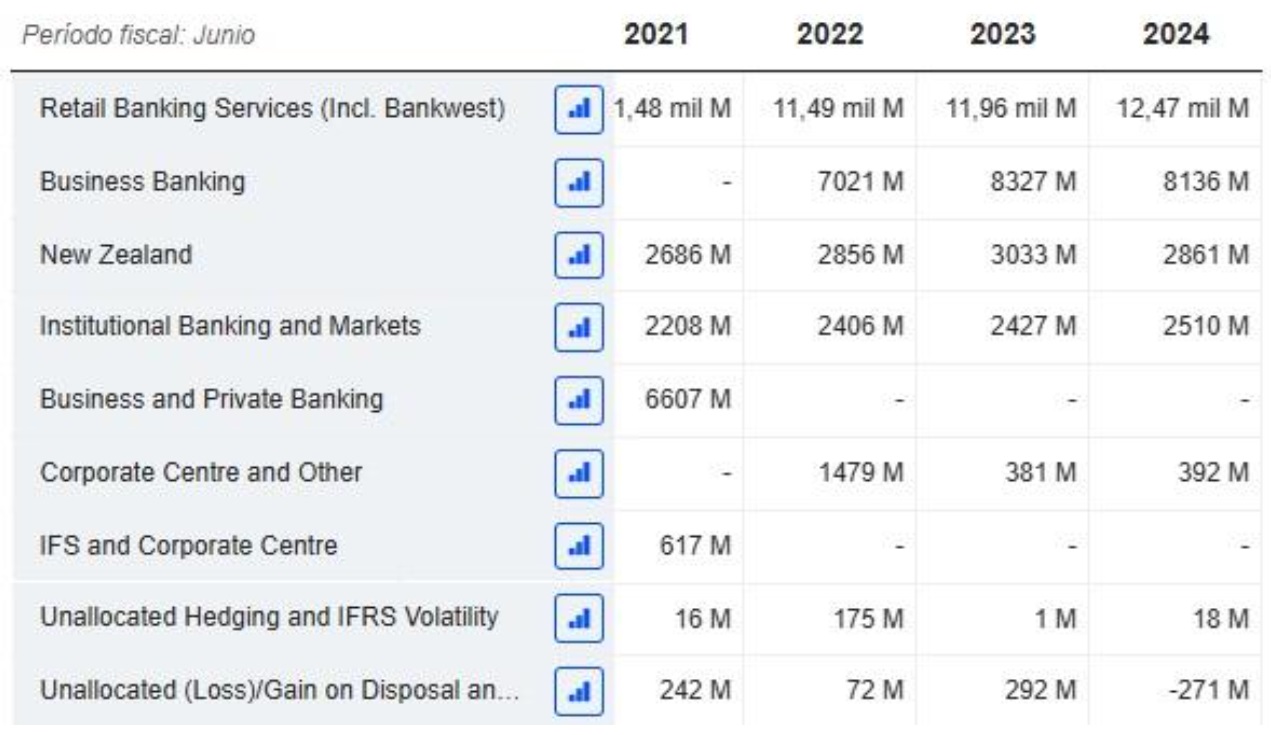
Task: Open the IFS and Corporate Centre chart icon
Action: tap(579, 546)
